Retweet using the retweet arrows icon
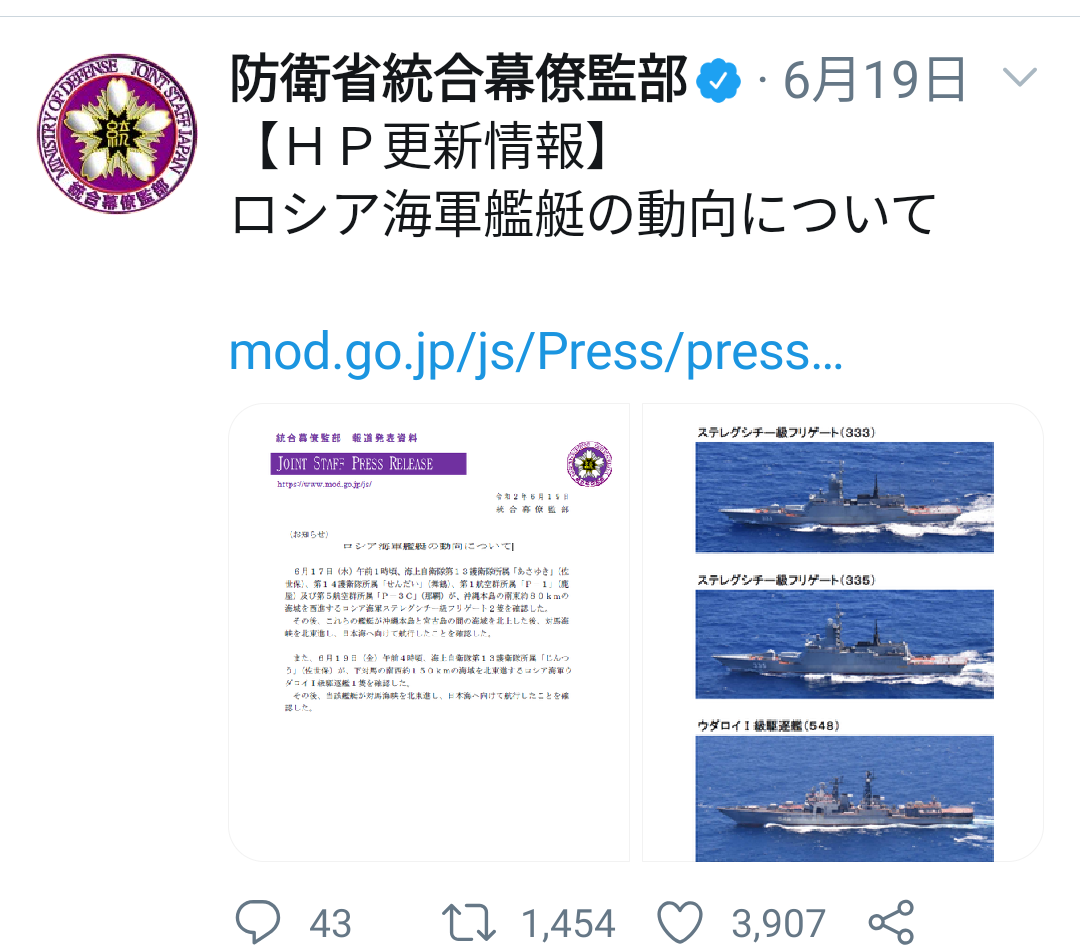1080x951 pixels. [x=468, y=923]
